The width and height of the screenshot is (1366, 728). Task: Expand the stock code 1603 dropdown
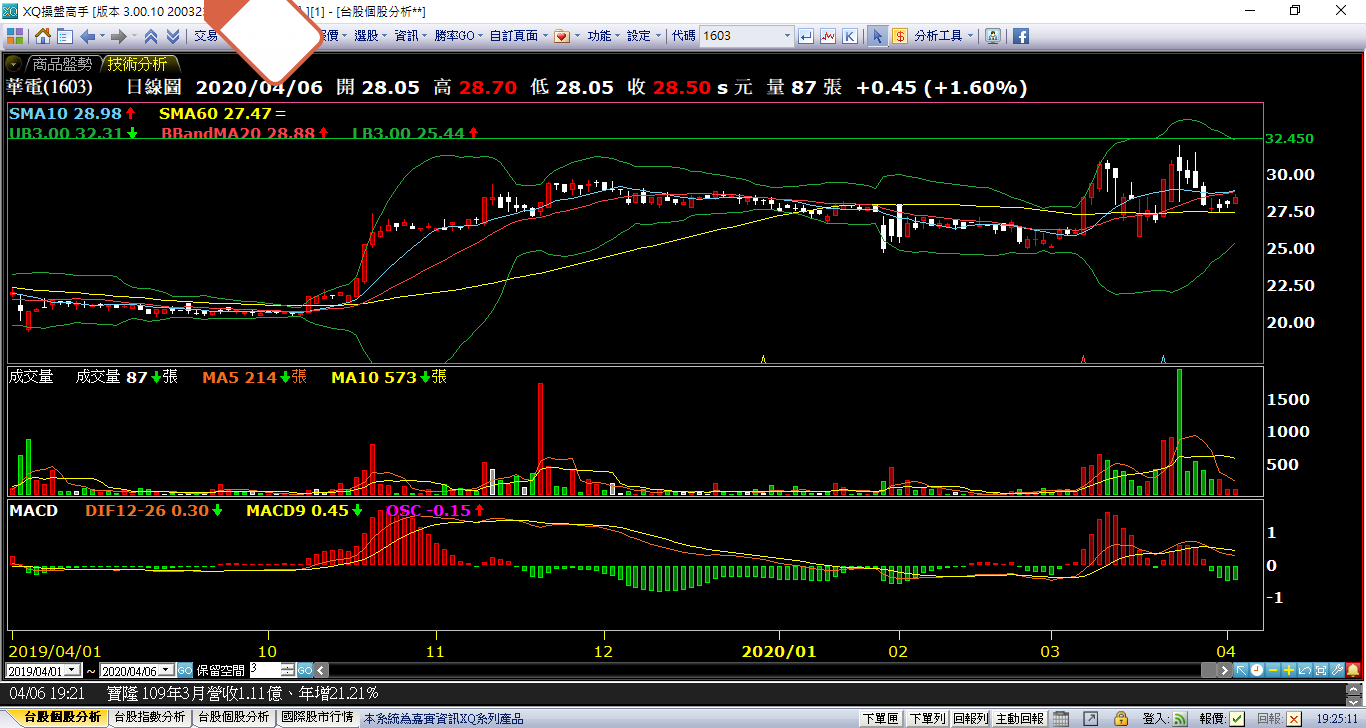(x=786, y=36)
